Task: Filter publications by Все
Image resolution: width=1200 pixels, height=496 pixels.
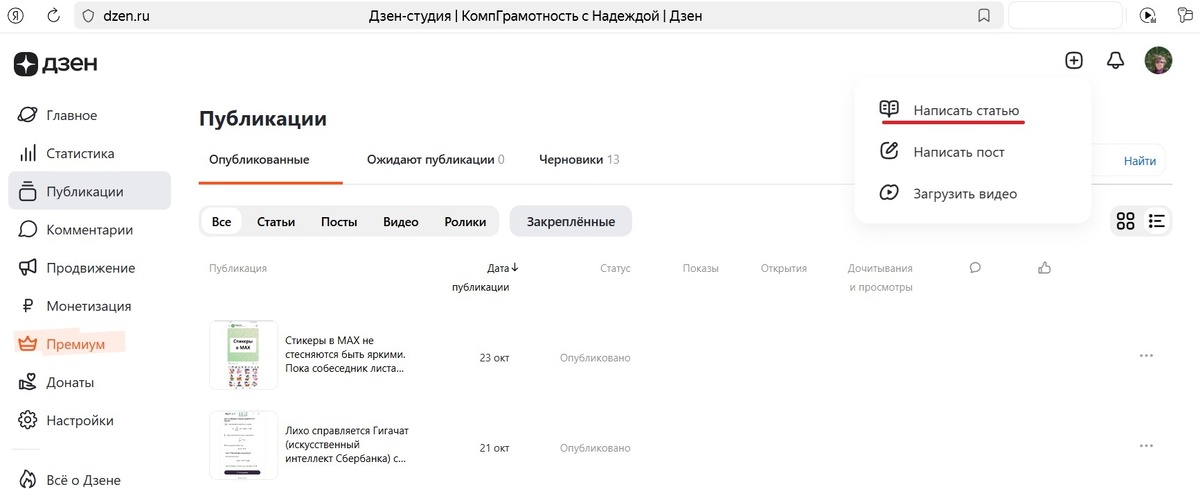Action: pyautogui.click(x=221, y=222)
